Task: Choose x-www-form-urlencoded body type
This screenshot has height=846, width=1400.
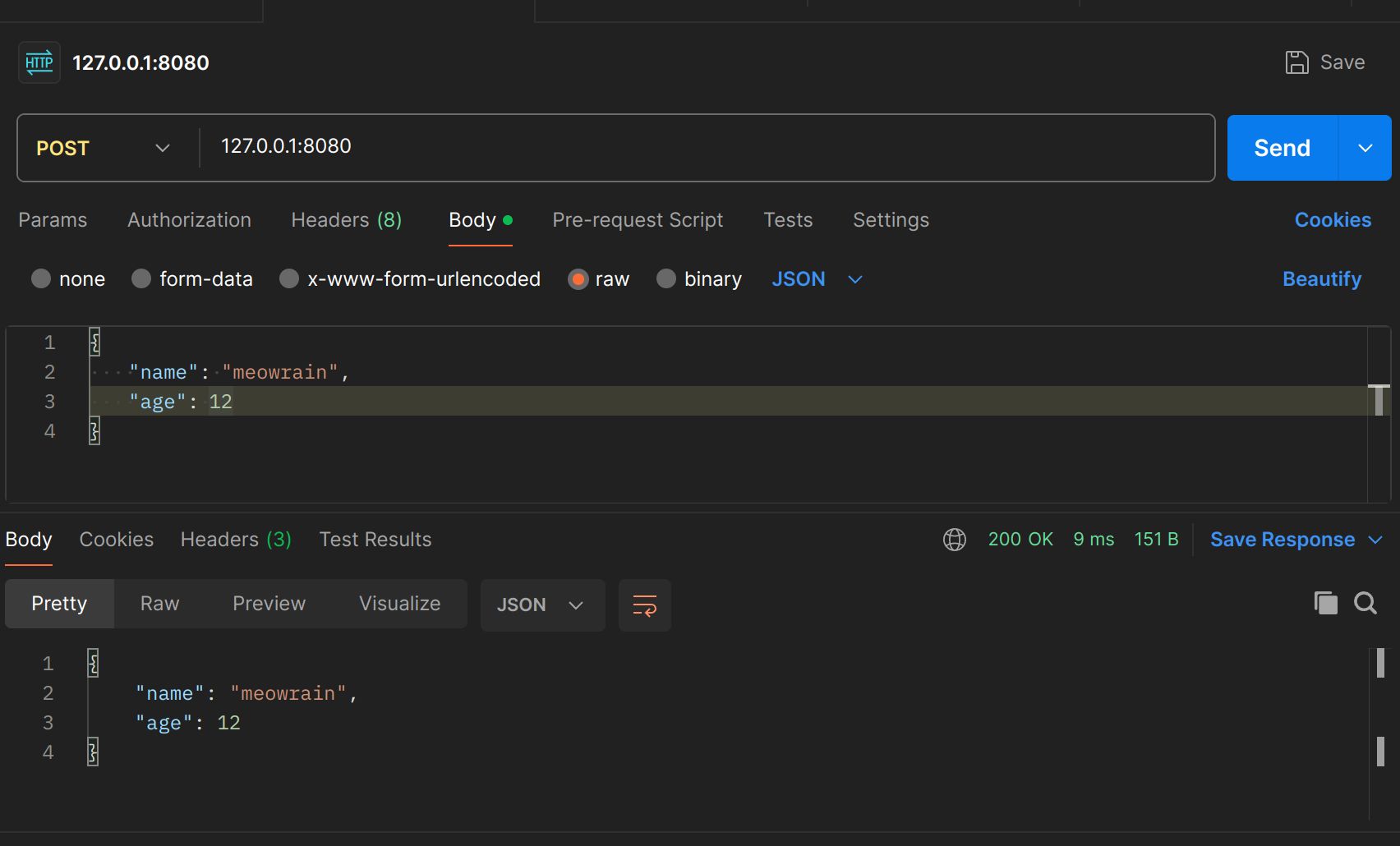Action: pos(289,279)
